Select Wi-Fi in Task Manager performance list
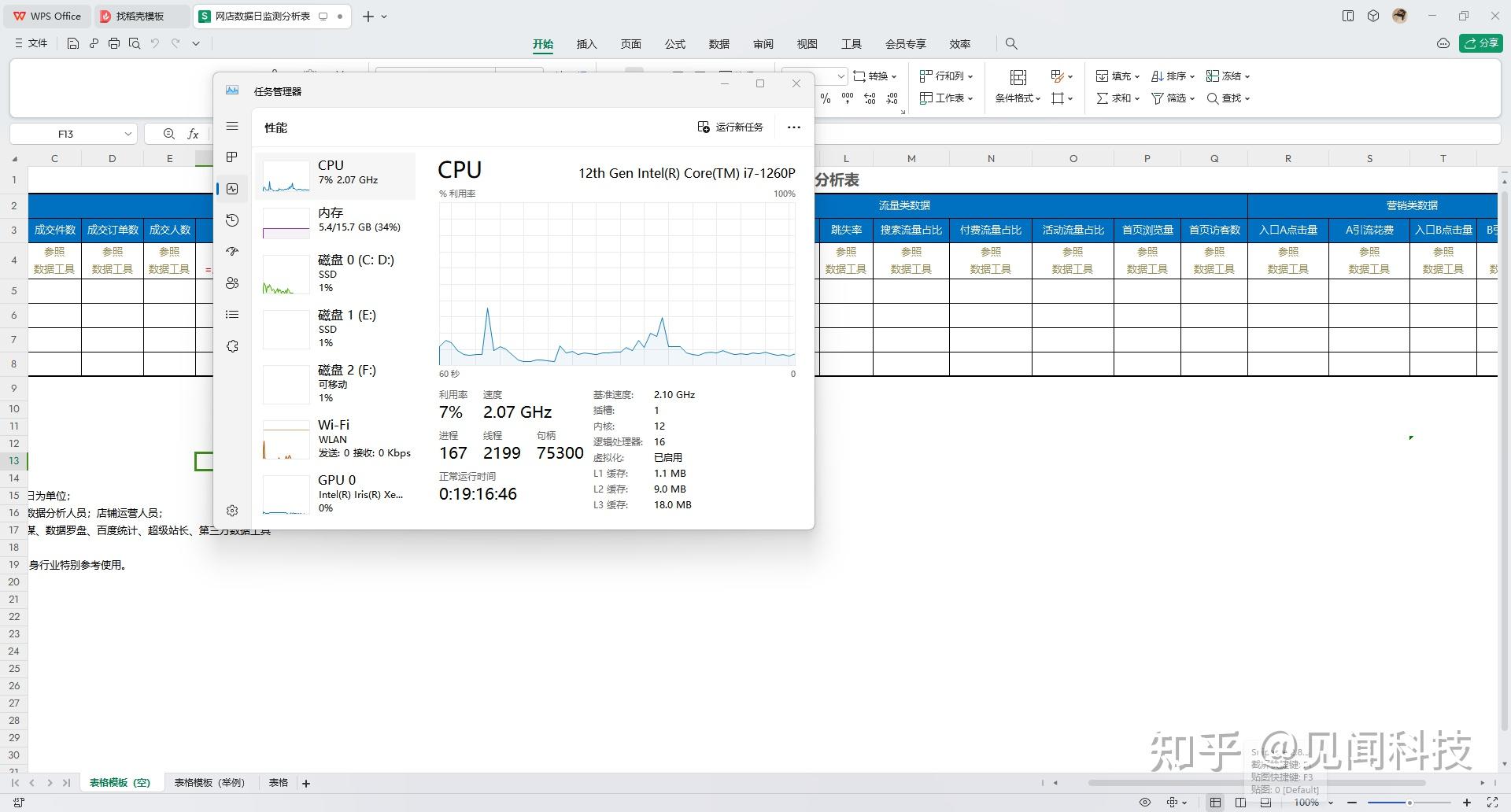The width and height of the screenshot is (1511, 812). [x=335, y=438]
